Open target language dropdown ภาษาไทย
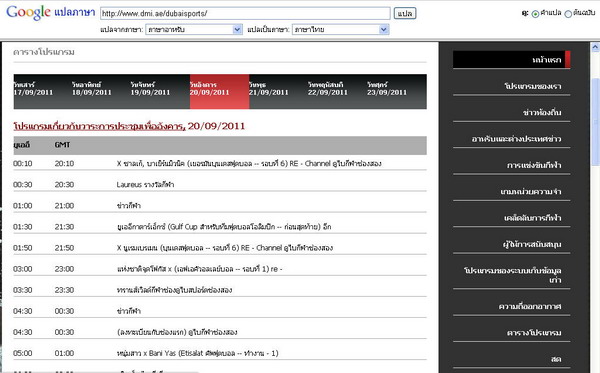600x373 pixels. pyautogui.click(x=341, y=29)
